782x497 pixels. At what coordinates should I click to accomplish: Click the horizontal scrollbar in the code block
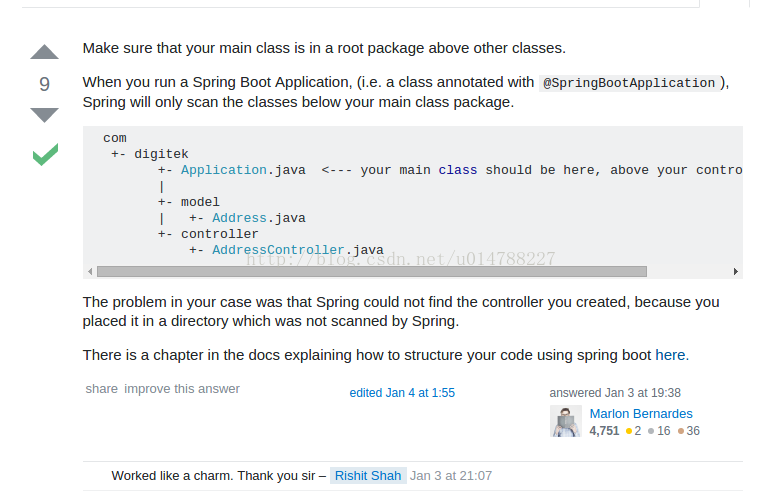(x=372, y=272)
